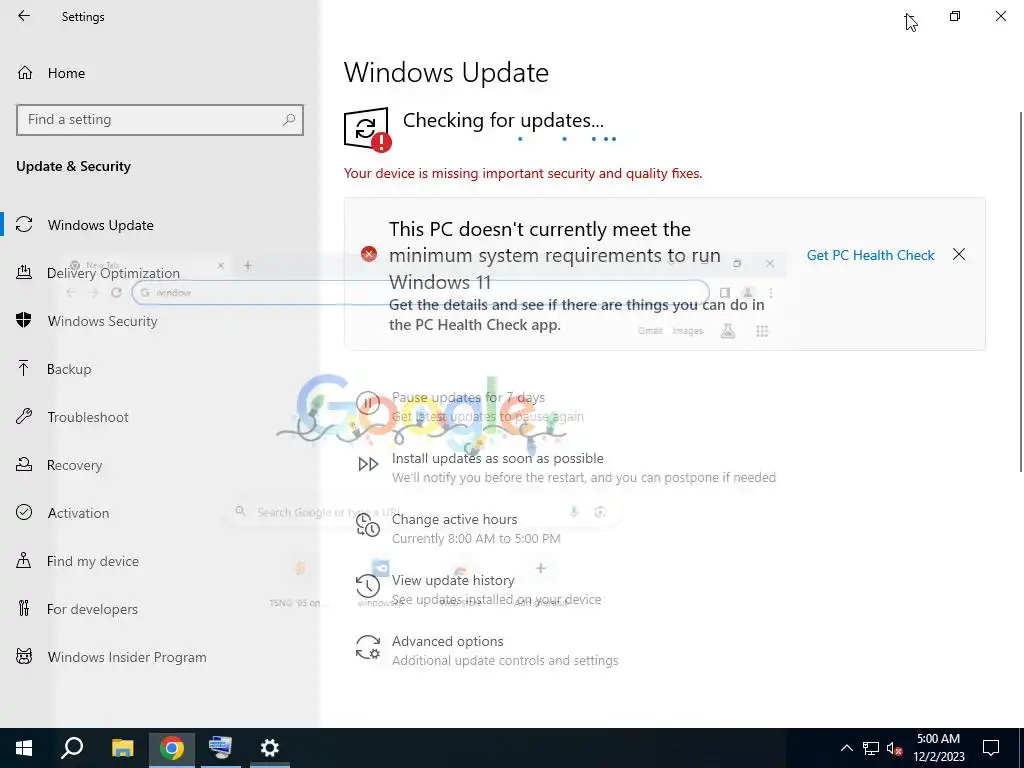
Task: Click the taskbar clock showing 5:00 AM
Action: coord(938,748)
